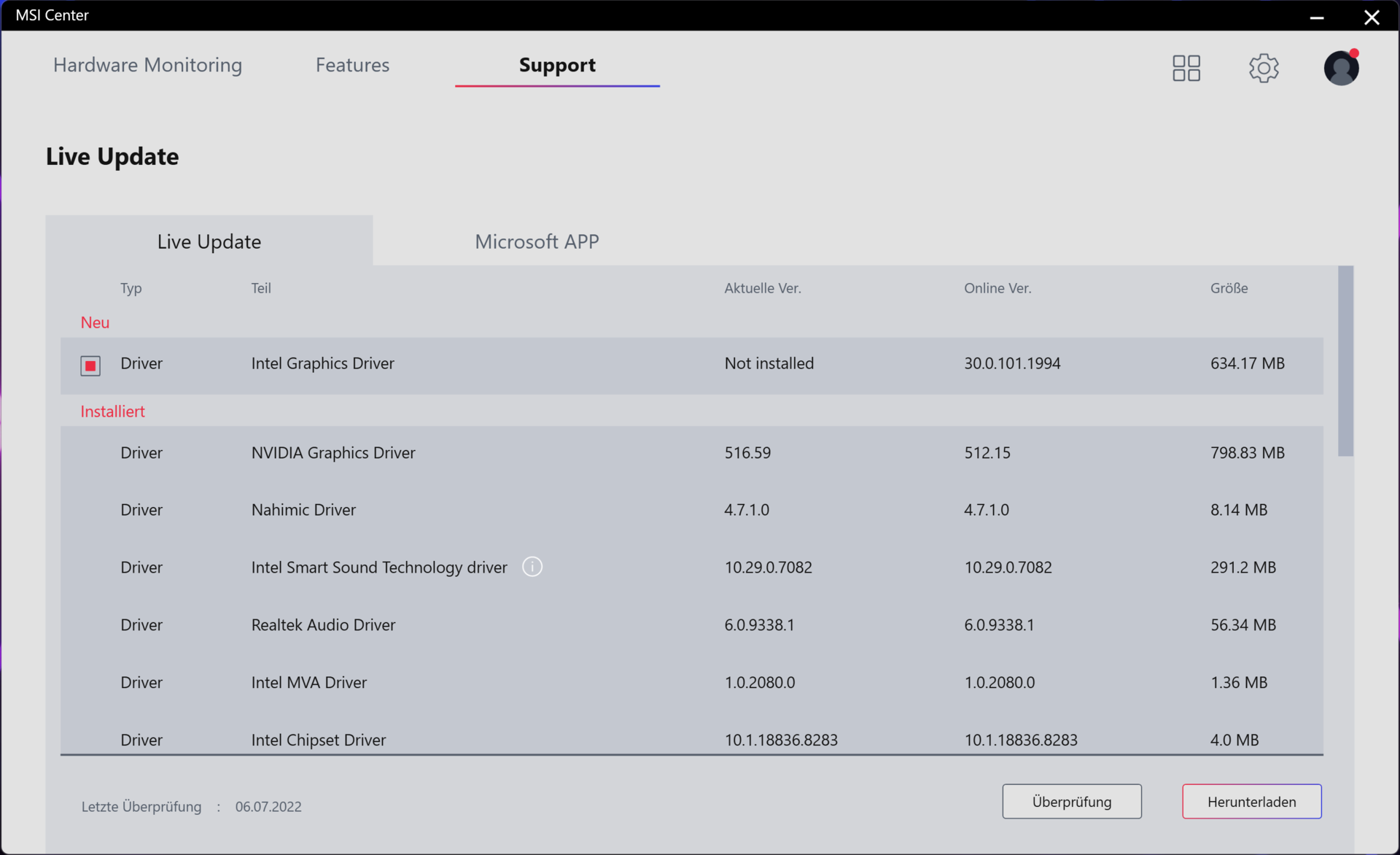Select the Live Update sub-tab
1400x855 pixels.
pyautogui.click(x=209, y=241)
